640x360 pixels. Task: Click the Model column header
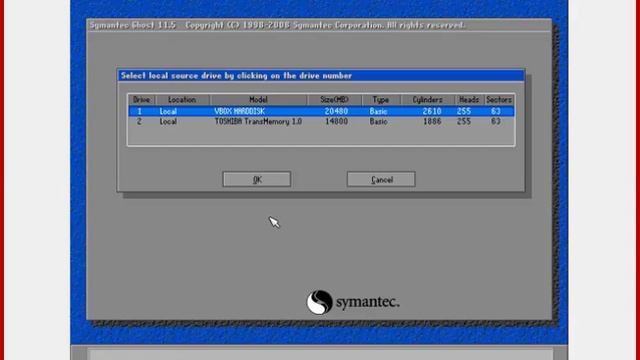259,100
